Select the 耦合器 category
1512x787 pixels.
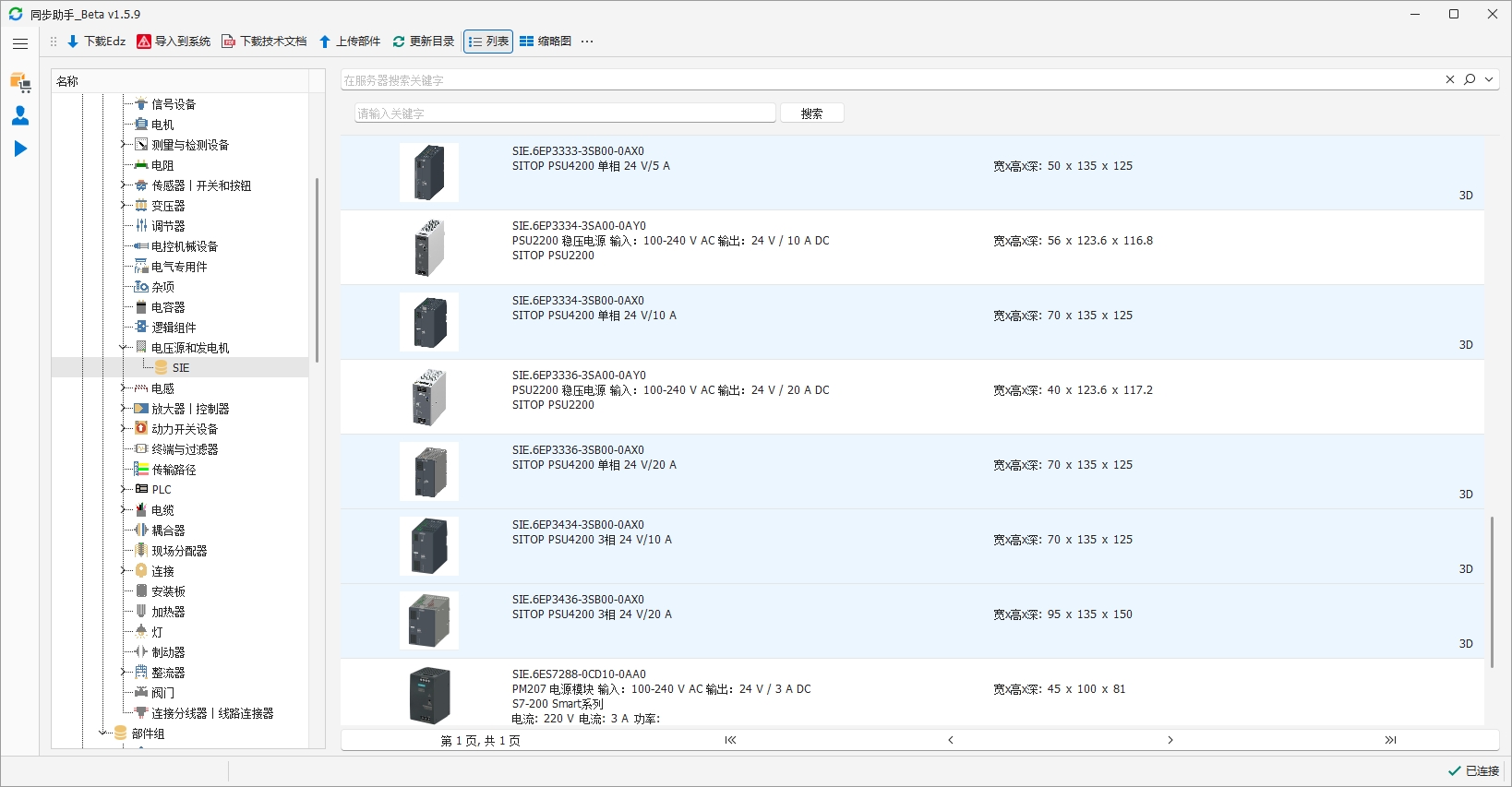pyautogui.click(x=168, y=531)
